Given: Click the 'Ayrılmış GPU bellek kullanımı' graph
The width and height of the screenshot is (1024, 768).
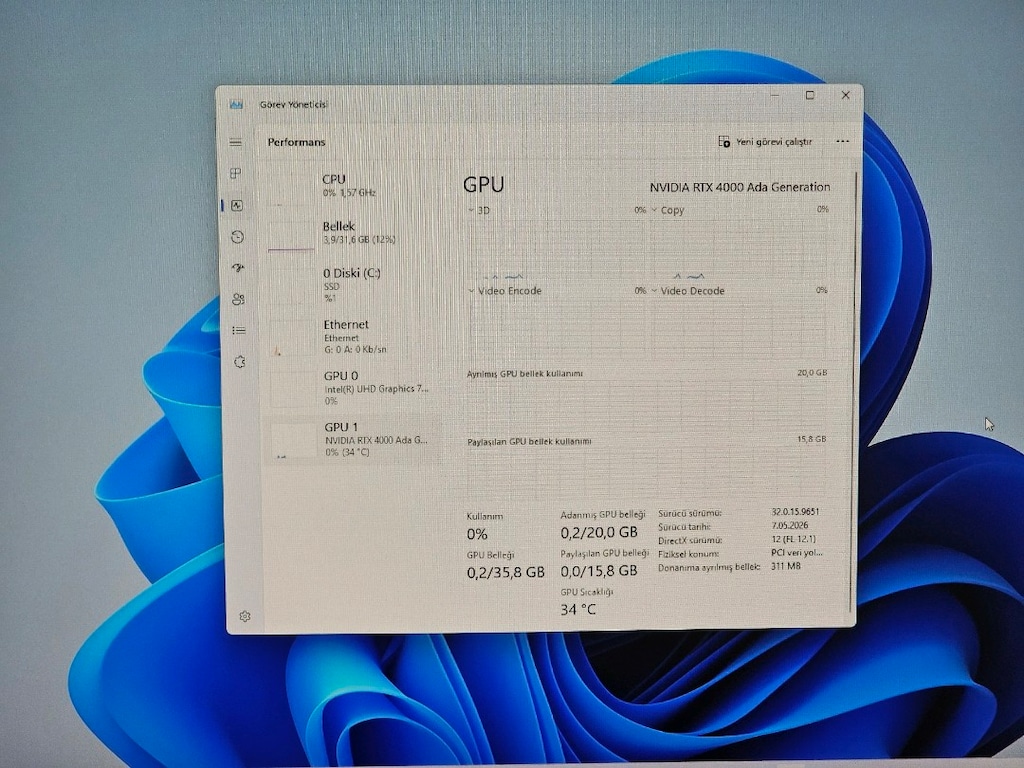Looking at the screenshot, I should tap(647, 405).
